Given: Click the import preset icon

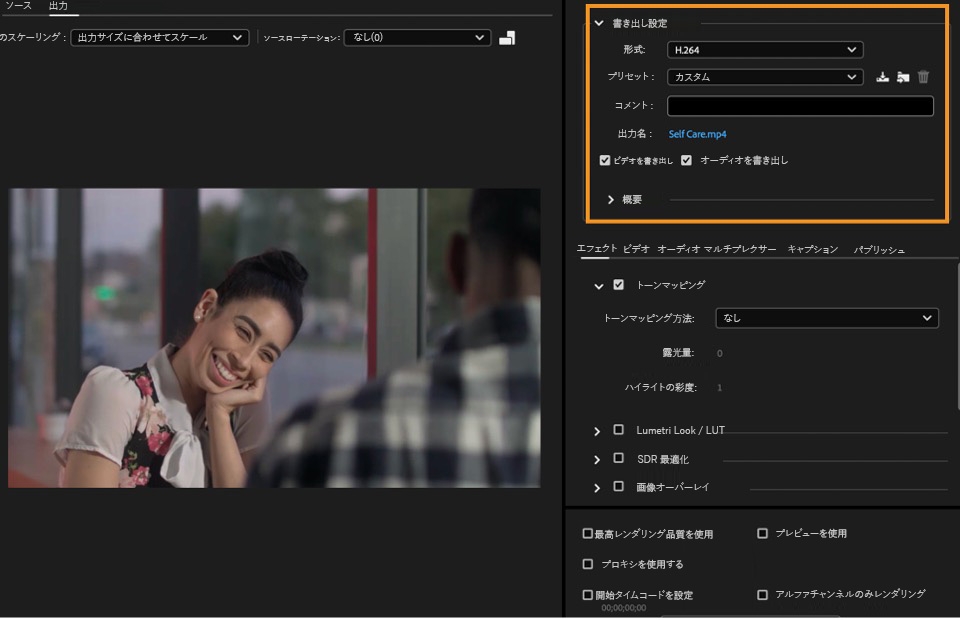Looking at the screenshot, I should [903, 77].
